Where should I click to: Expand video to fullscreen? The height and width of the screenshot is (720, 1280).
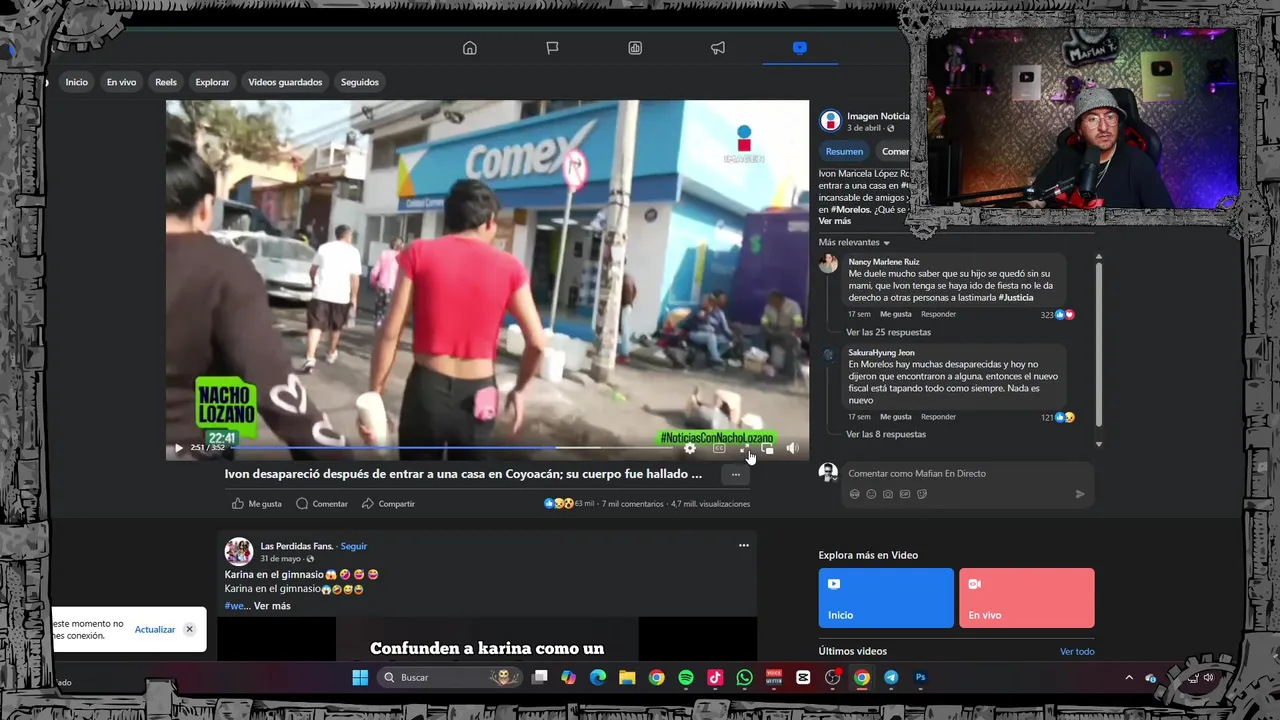click(x=744, y=448)
